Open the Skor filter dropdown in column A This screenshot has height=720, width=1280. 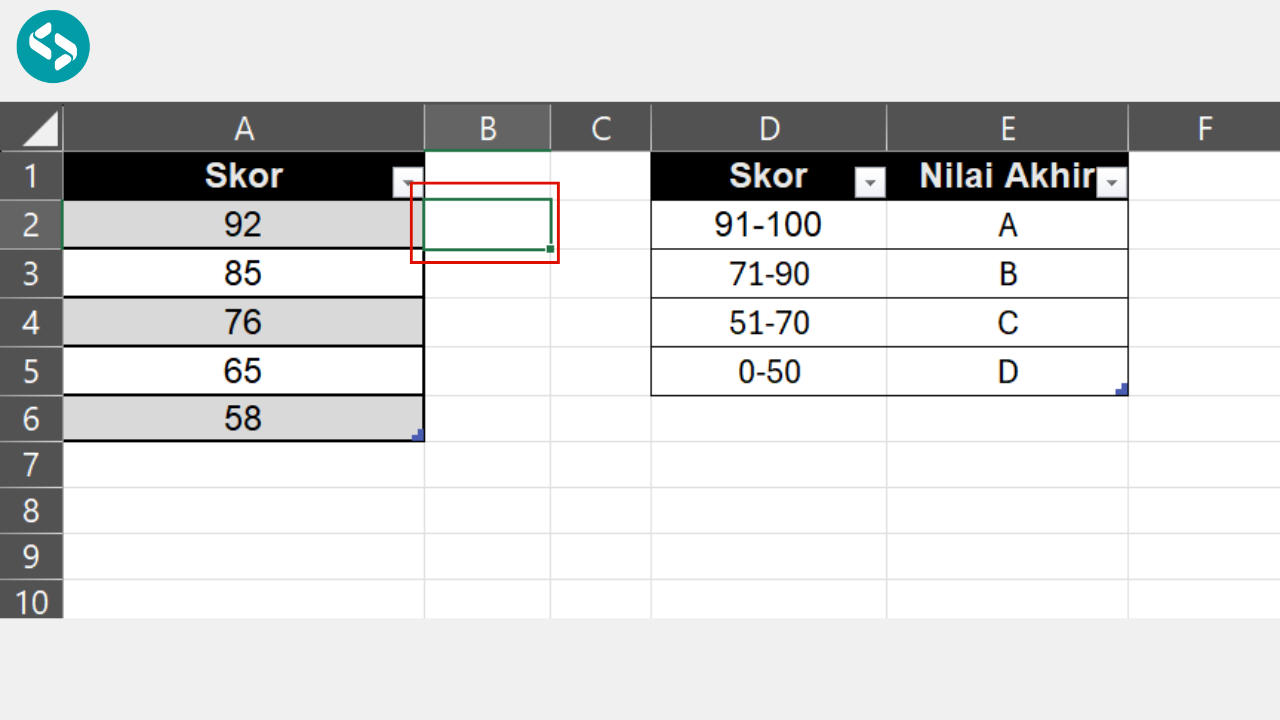point(406,183)
